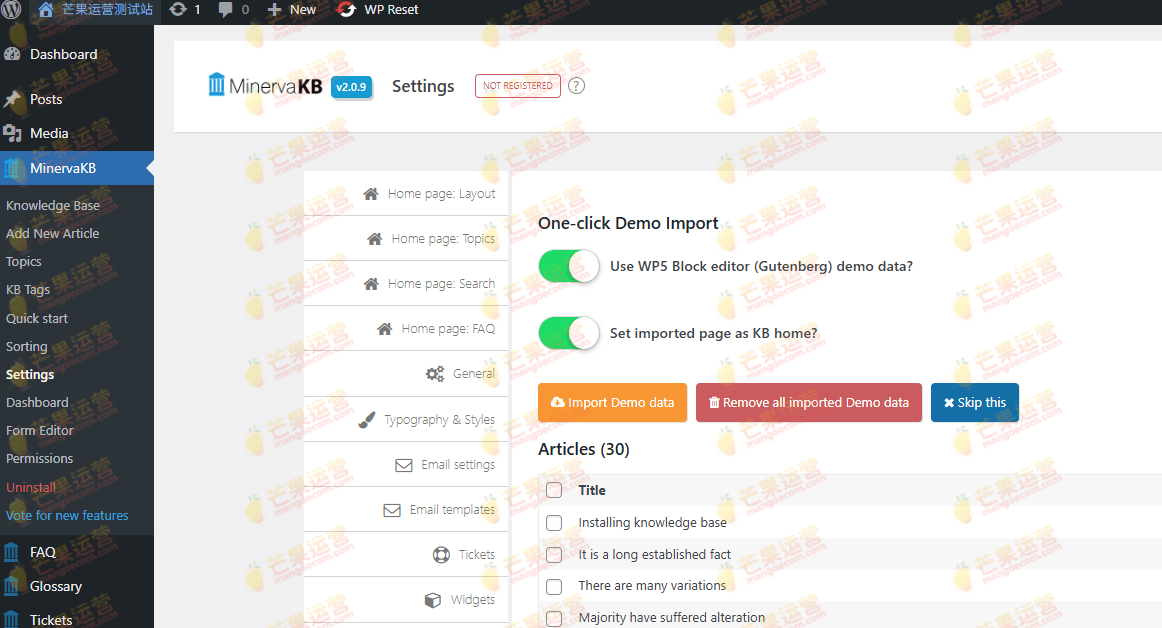Check Majority have suffered alteration article

554,618
